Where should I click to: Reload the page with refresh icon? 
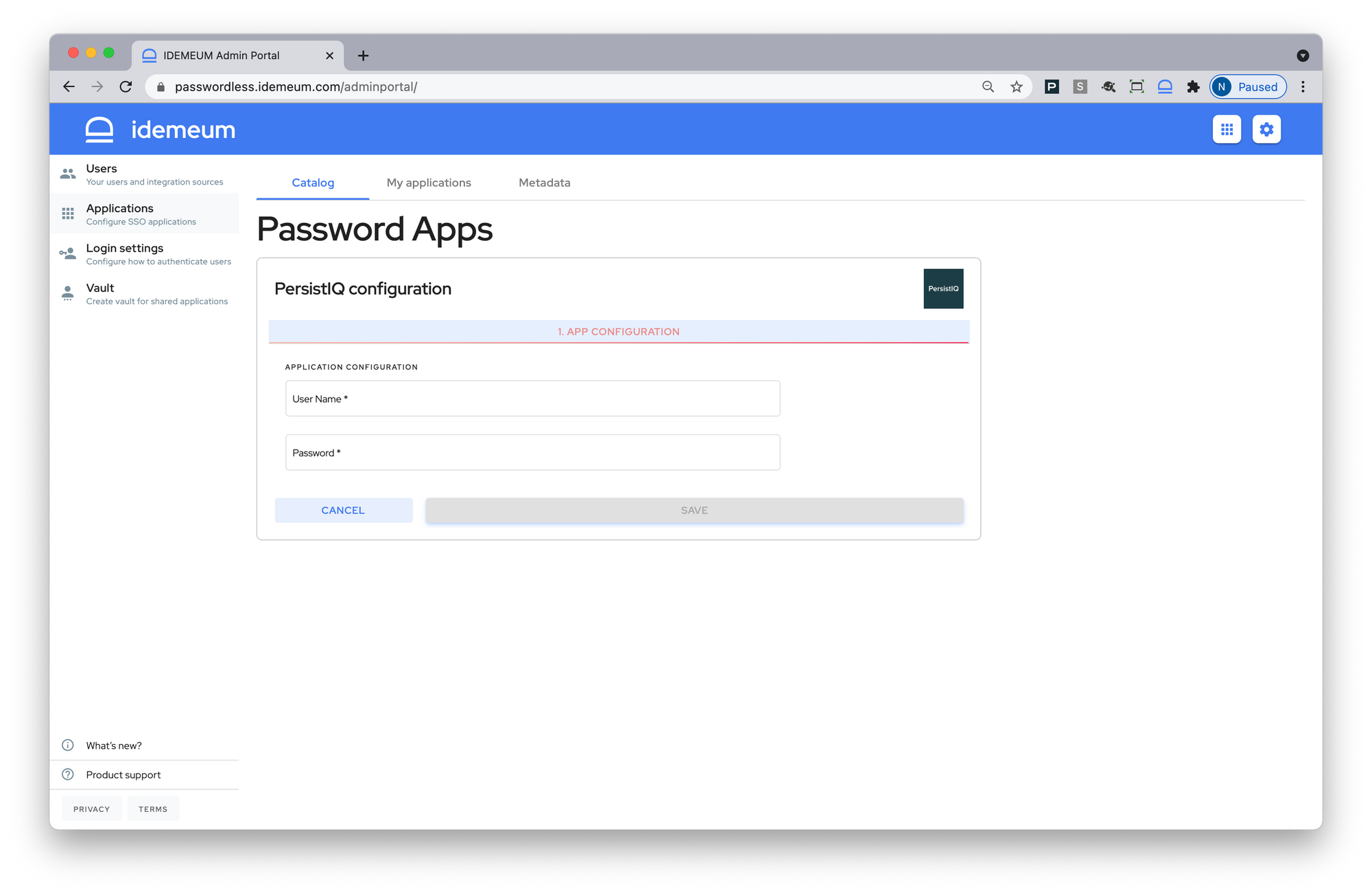click(126, 86)
